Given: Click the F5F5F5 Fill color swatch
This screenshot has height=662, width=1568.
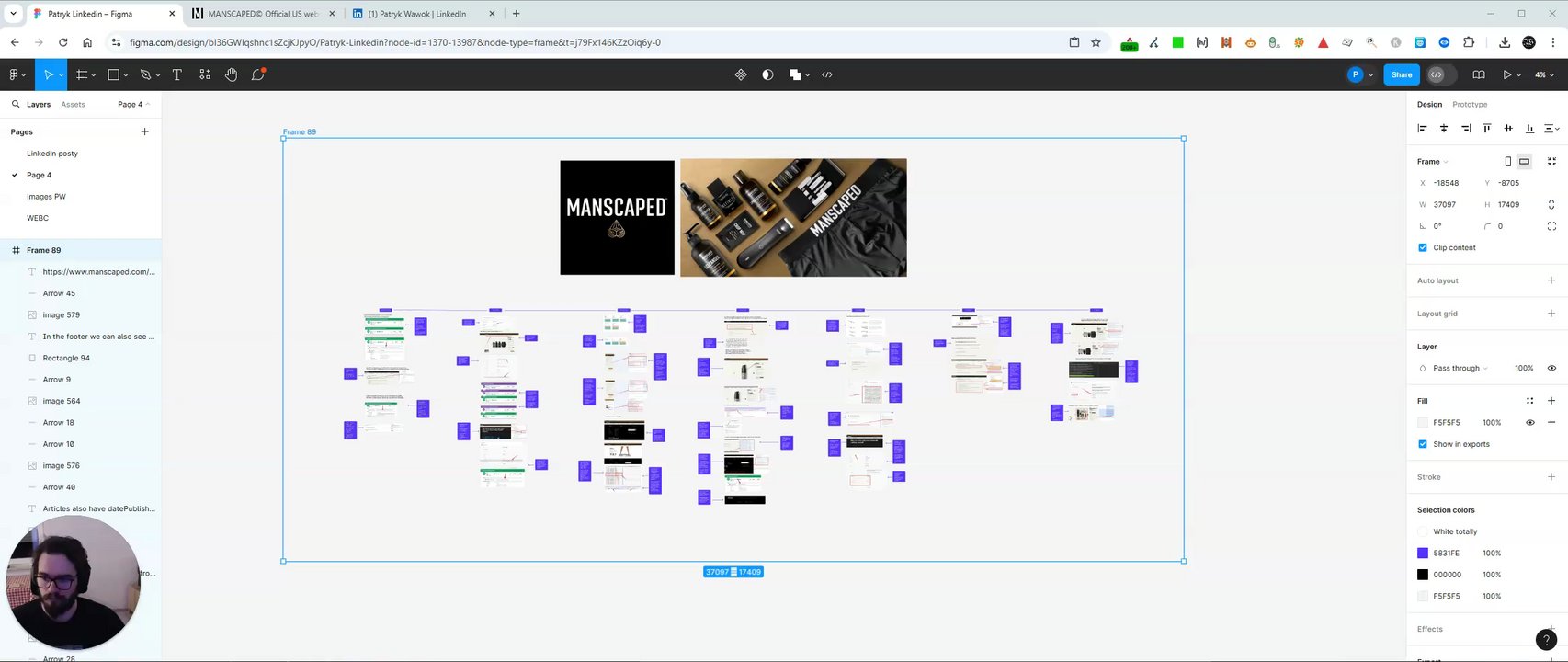Looking at the screenshot, I should point(1423,423).
